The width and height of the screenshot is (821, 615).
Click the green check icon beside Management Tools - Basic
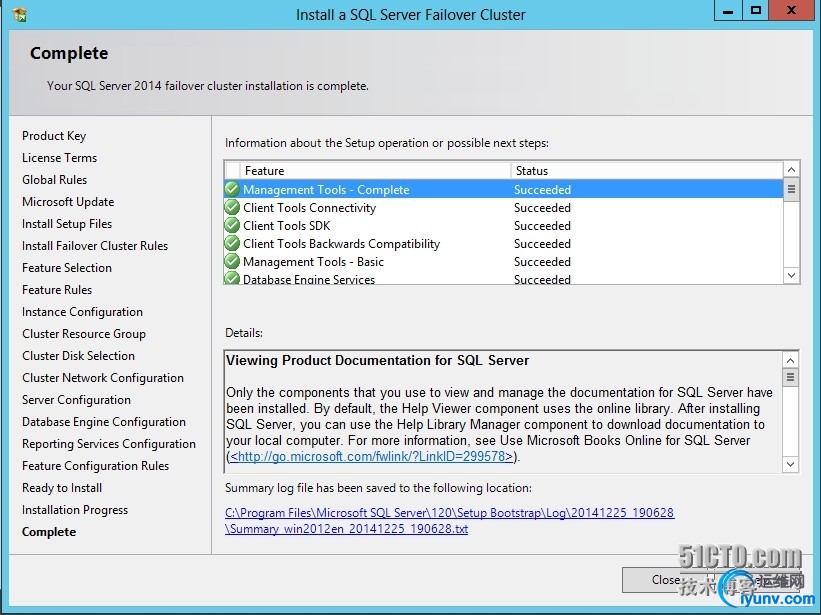[232, 261]
